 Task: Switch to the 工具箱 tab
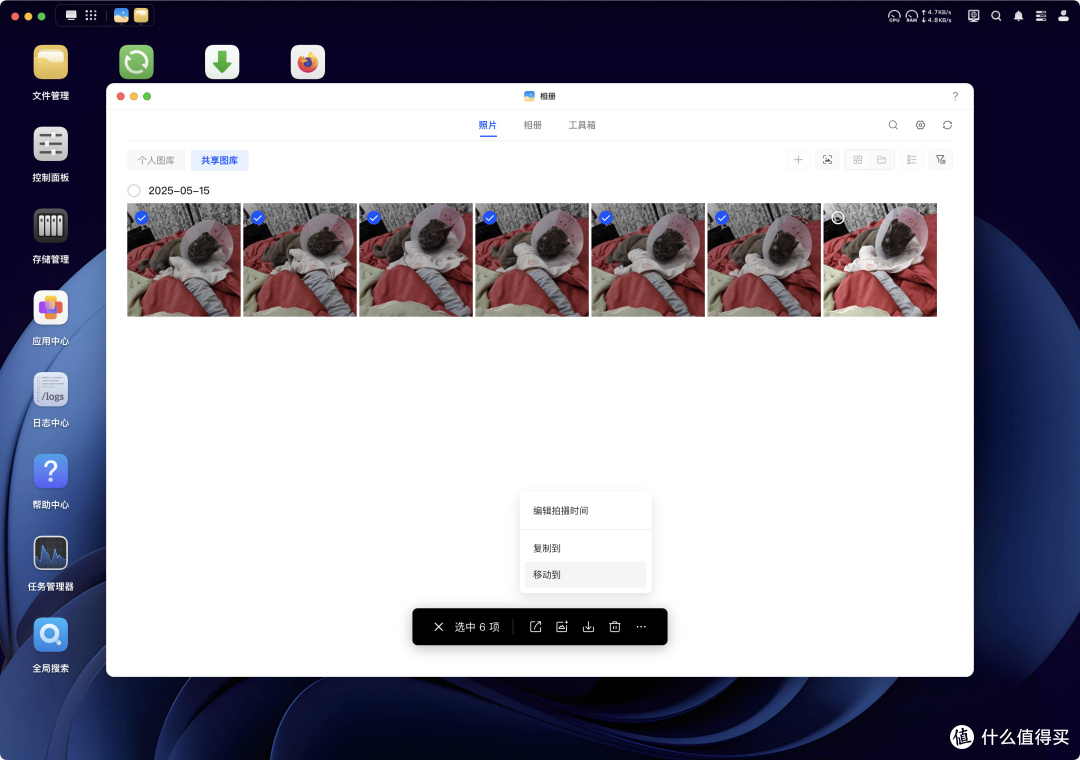582,125
